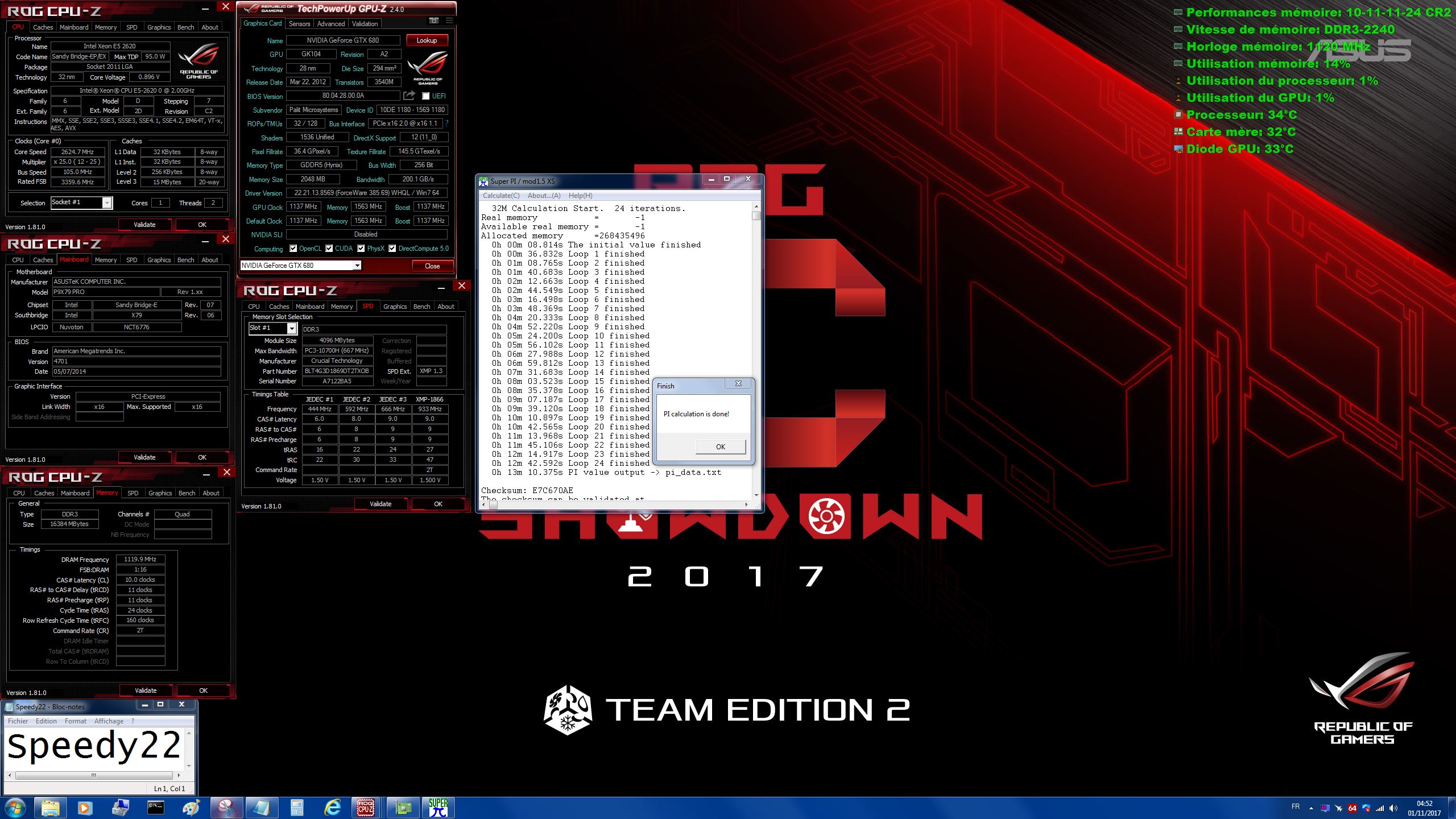Viewport: 1456px width, 819px height.
Task: Click the Close button in GPU-Z
Action: [432, 266]
